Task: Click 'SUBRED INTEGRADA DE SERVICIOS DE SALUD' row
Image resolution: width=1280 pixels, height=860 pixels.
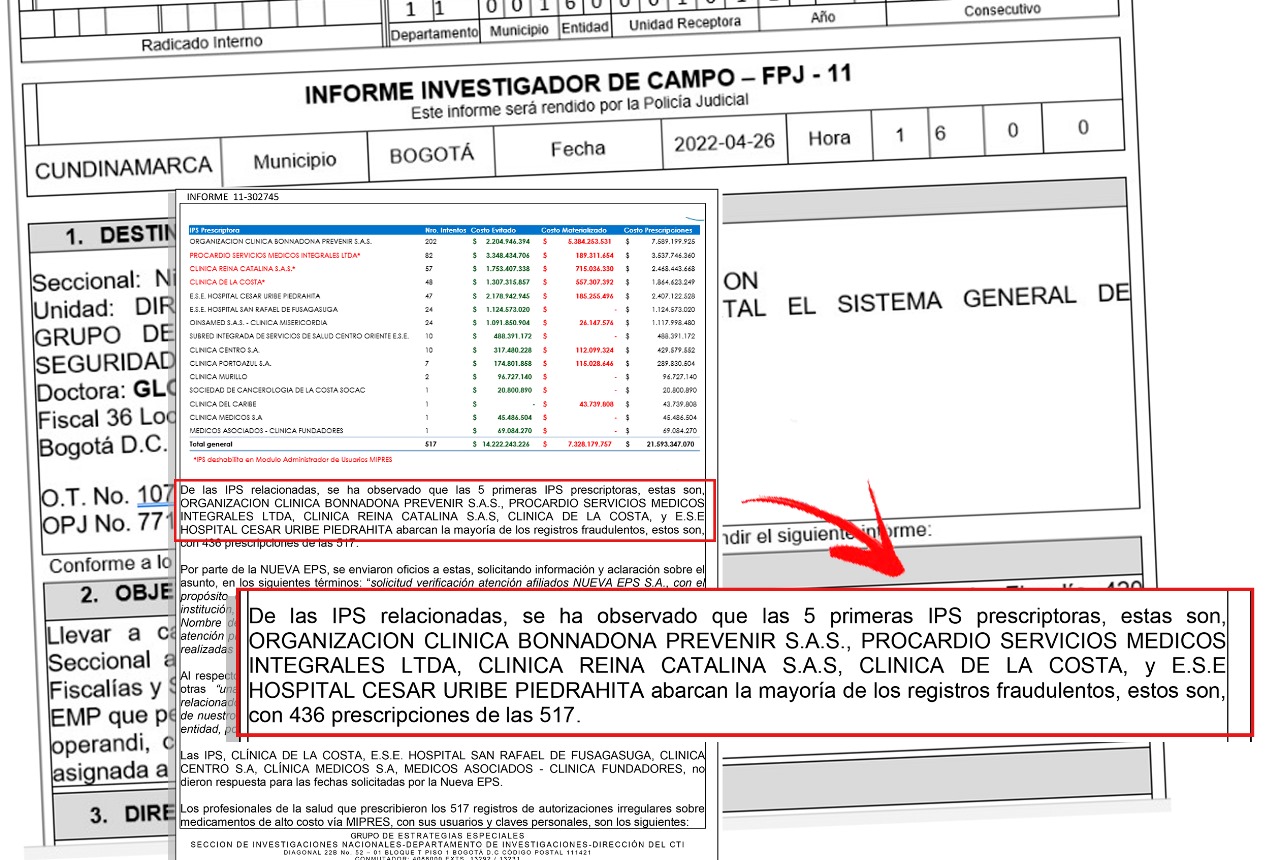Action: [442, 337]
